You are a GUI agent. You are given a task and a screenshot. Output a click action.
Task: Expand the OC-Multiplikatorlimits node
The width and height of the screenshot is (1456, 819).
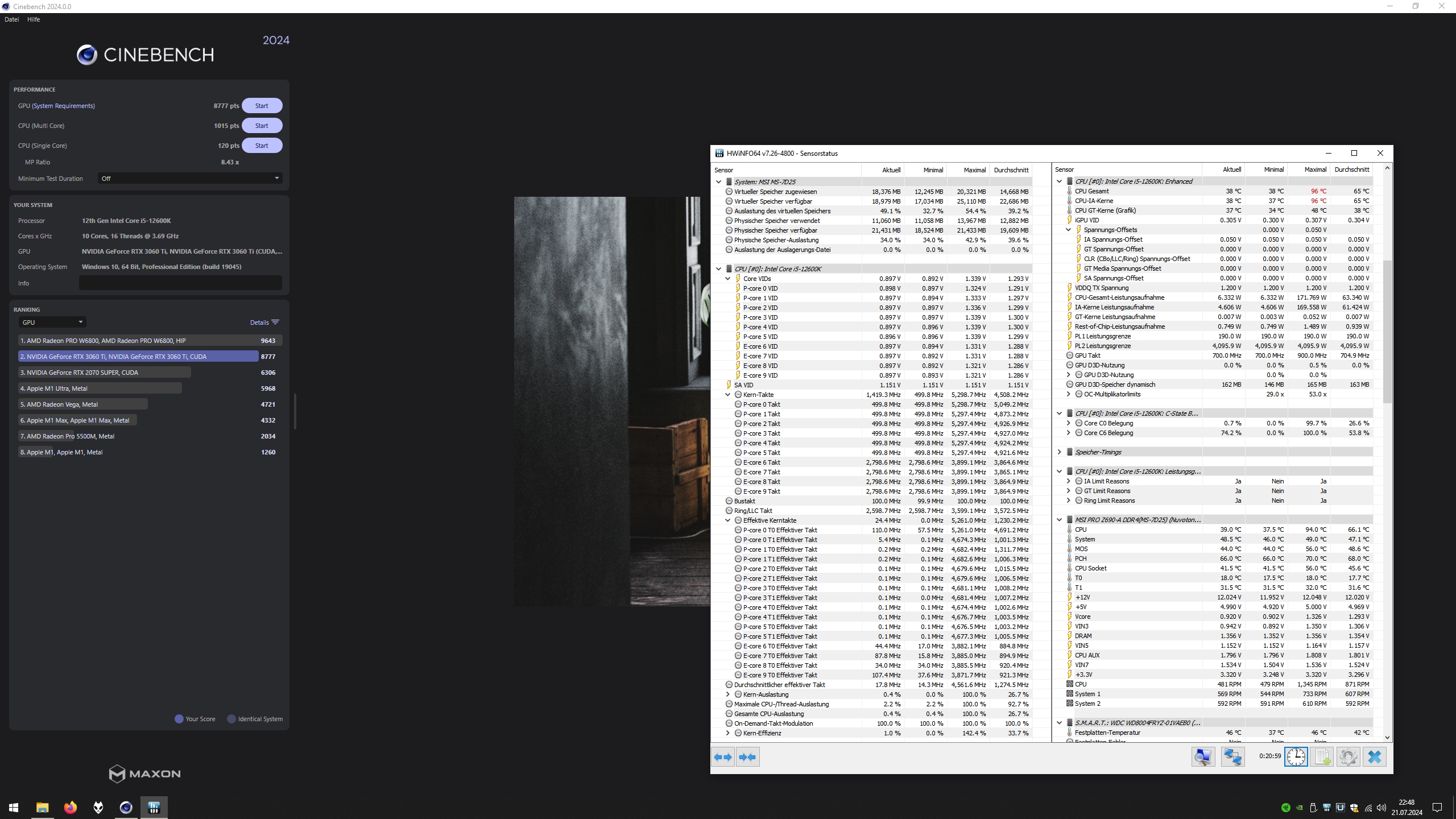[x=1068, y=394]
